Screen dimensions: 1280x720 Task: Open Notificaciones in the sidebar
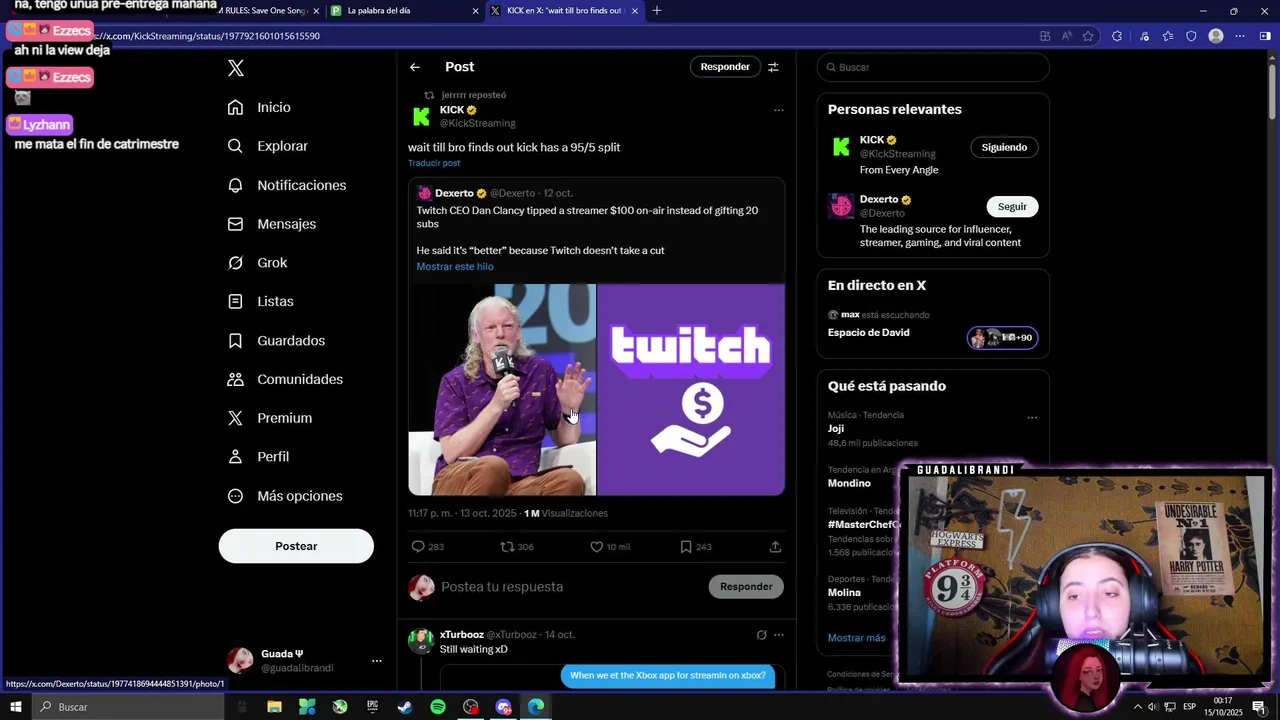[286, 185]
